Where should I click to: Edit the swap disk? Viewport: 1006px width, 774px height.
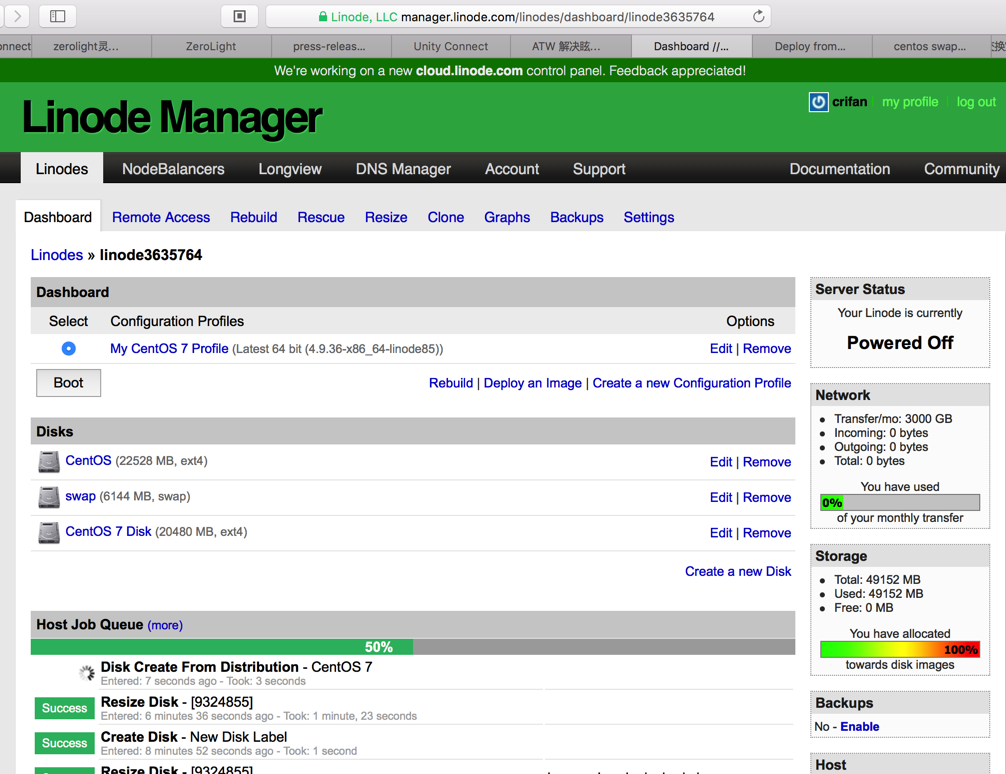[x=720, y=497]
